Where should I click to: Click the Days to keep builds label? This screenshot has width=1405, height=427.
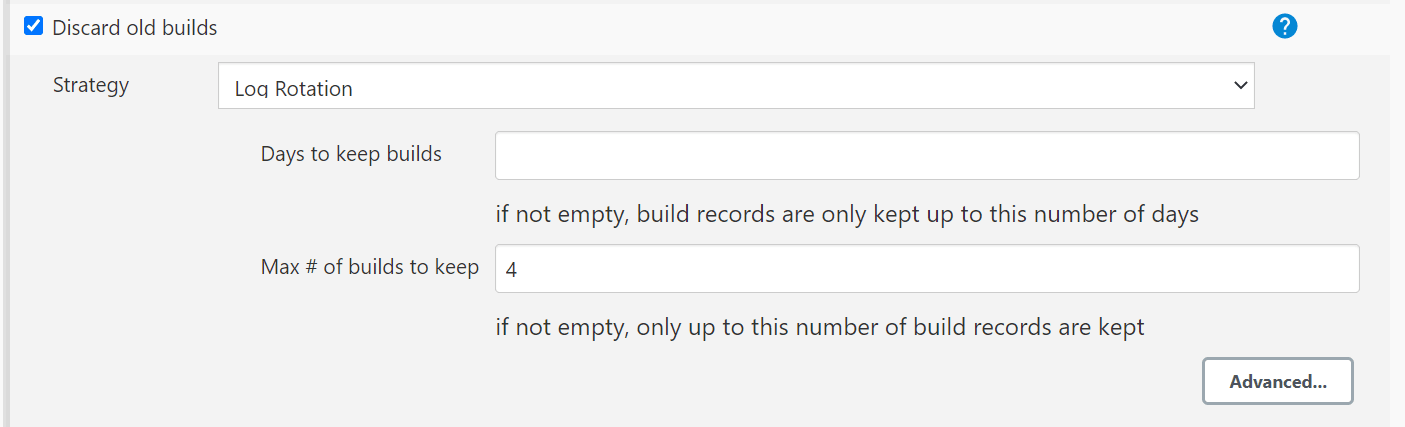[x=351, y=154]
